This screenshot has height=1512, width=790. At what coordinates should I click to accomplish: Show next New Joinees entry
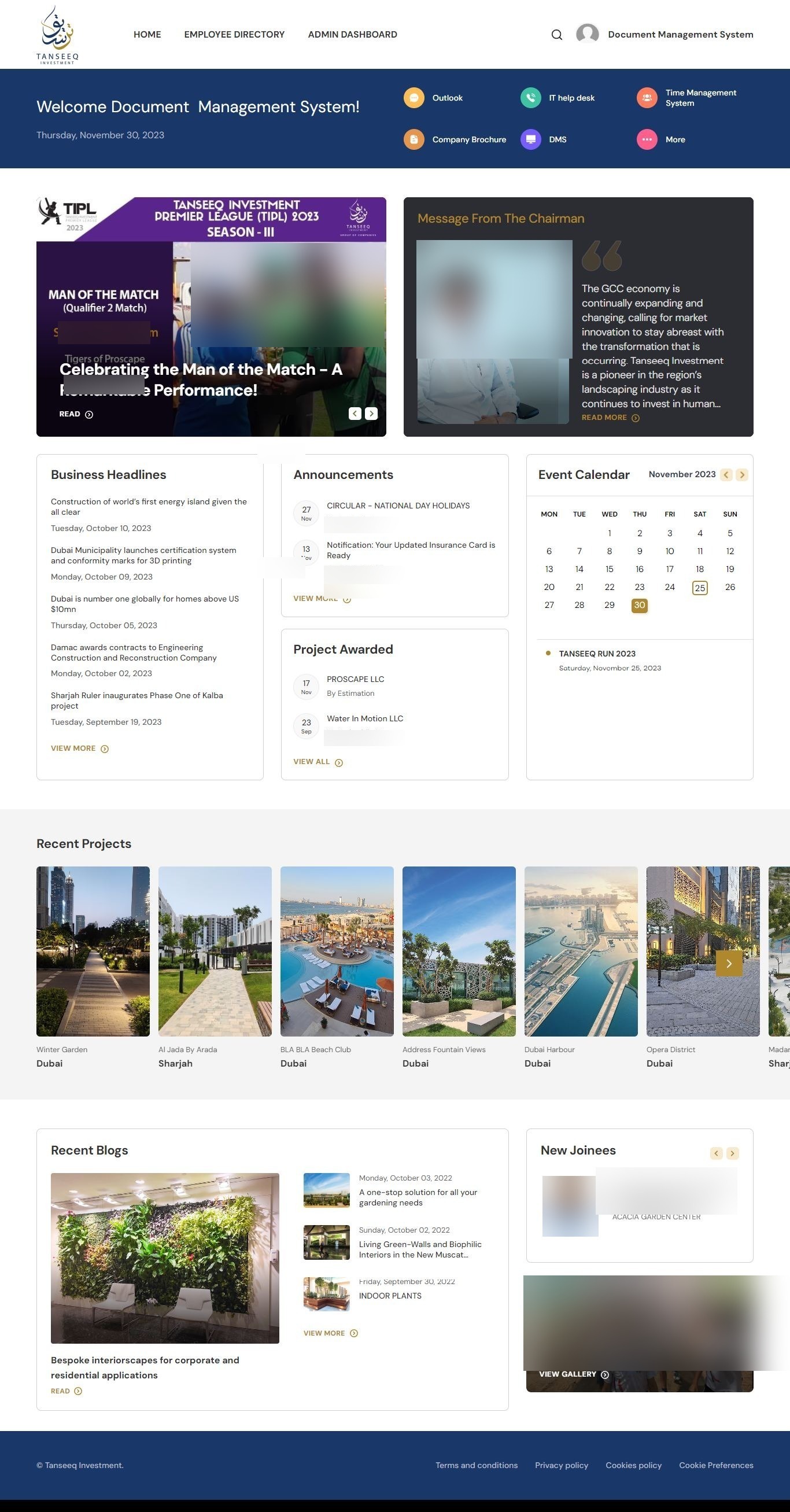point(733,1153)
